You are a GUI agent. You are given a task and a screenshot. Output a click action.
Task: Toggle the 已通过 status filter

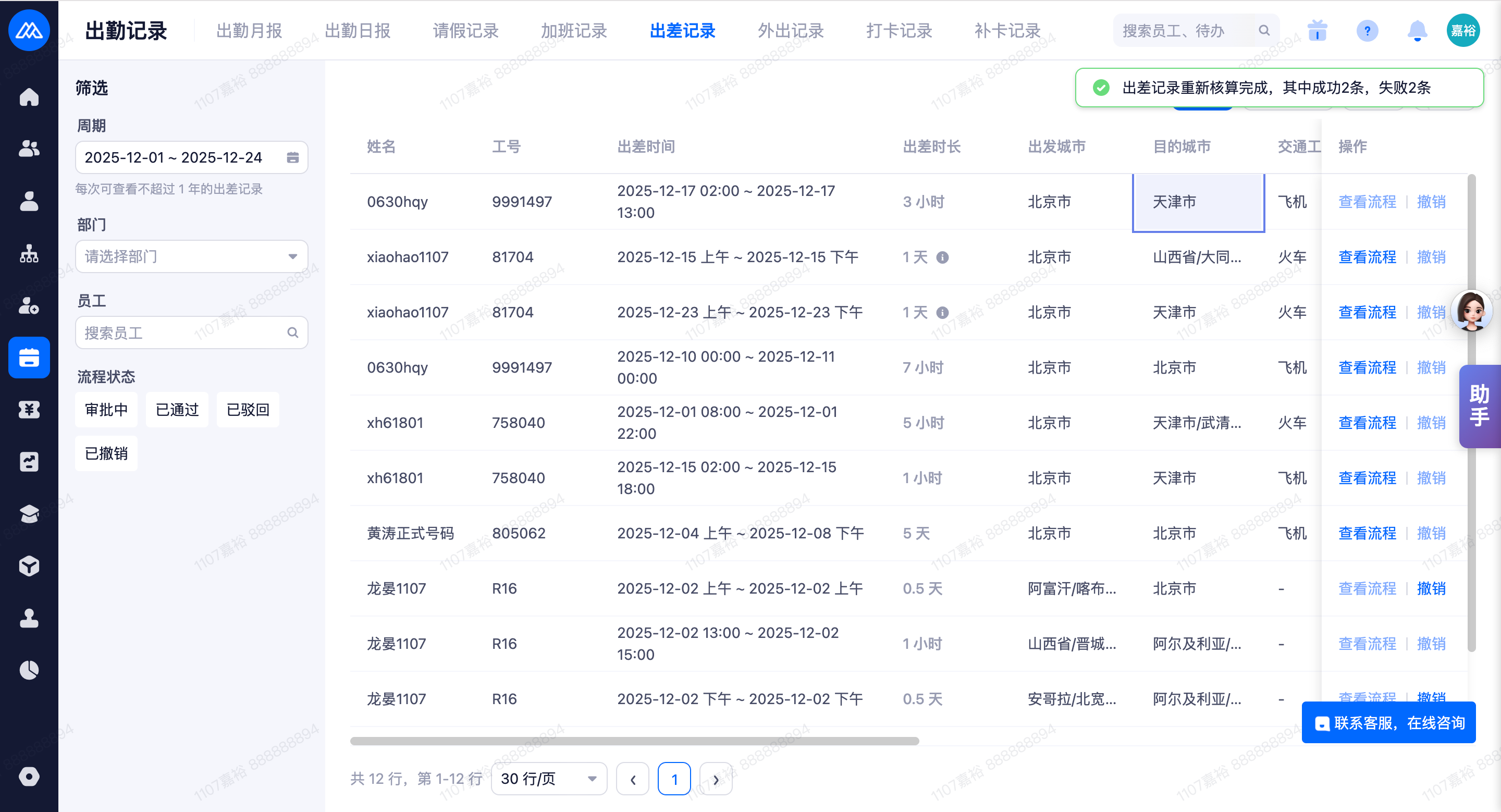tap(177, 410)
